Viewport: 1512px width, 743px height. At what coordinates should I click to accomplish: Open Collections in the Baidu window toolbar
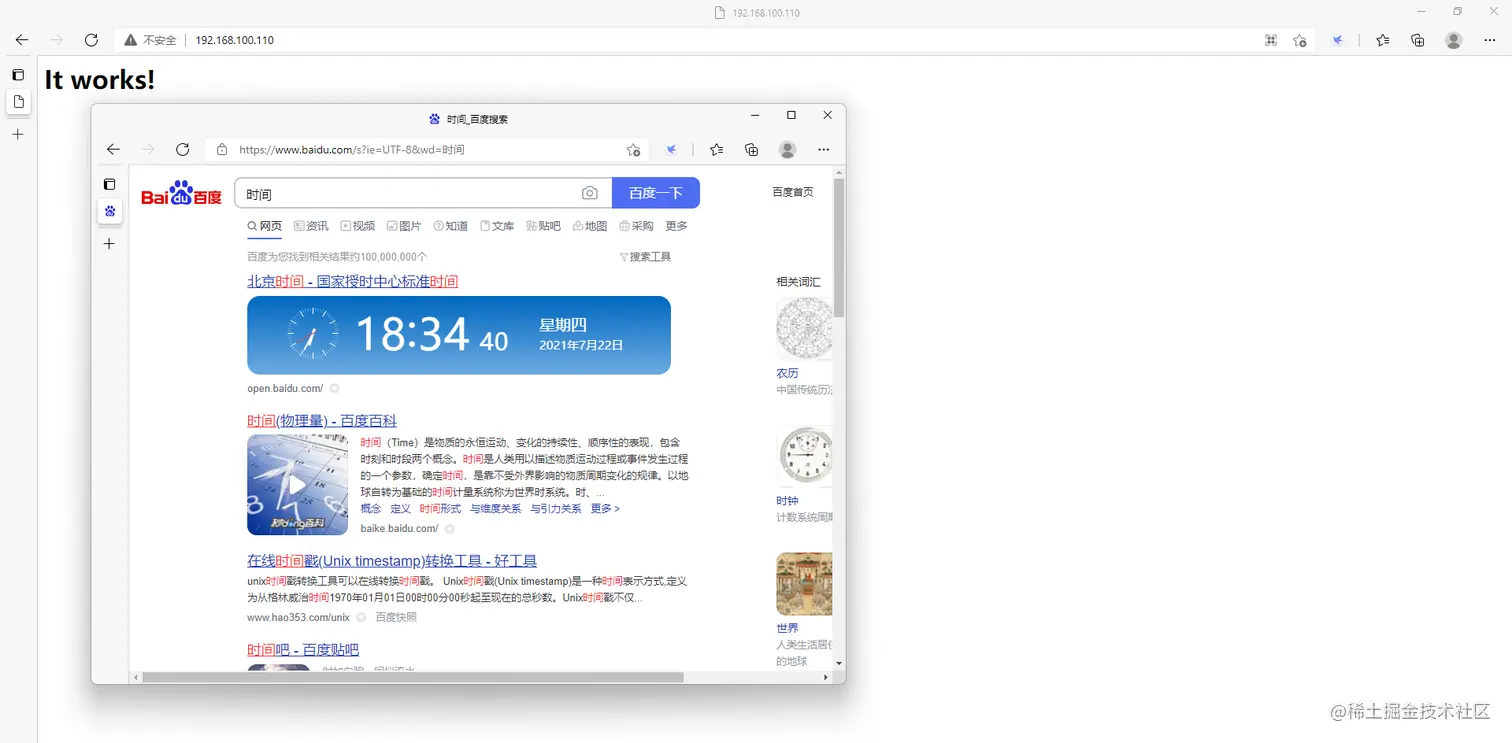click(751, 149)
